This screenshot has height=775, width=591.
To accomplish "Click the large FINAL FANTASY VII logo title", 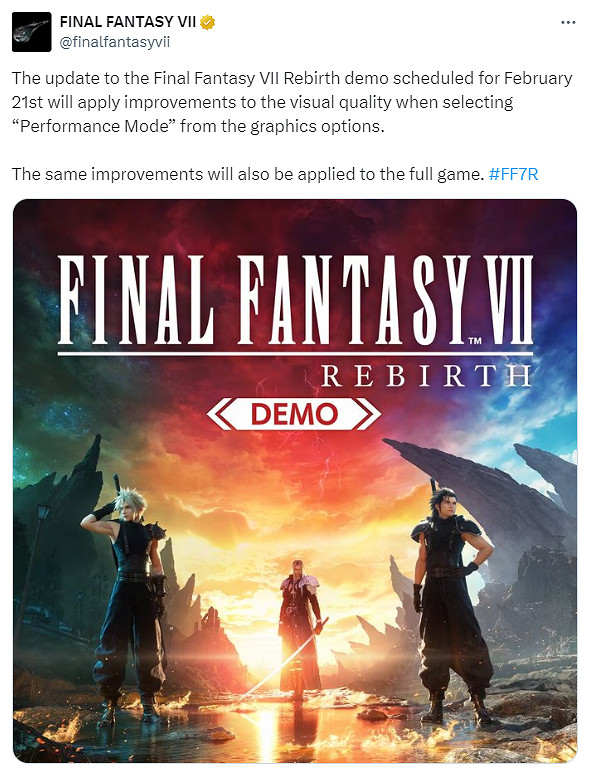I will 295,300.
